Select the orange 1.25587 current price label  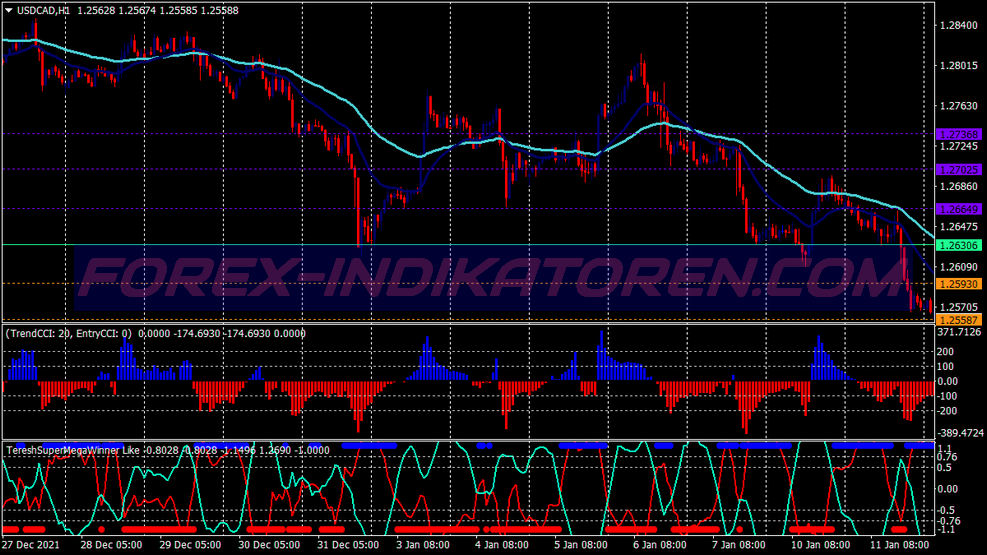tap(959, 320)
